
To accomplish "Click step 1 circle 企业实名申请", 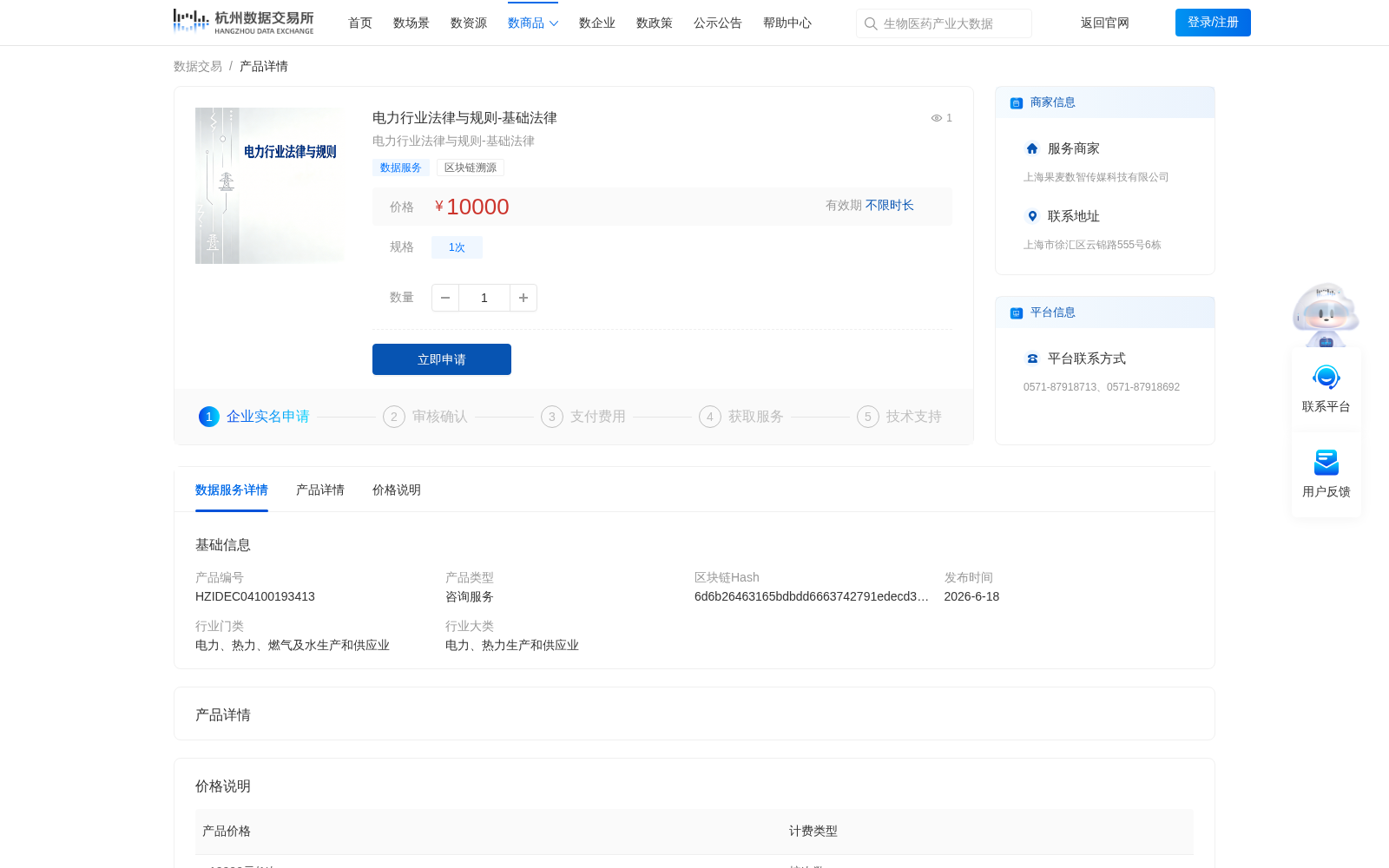I will 209,417.
